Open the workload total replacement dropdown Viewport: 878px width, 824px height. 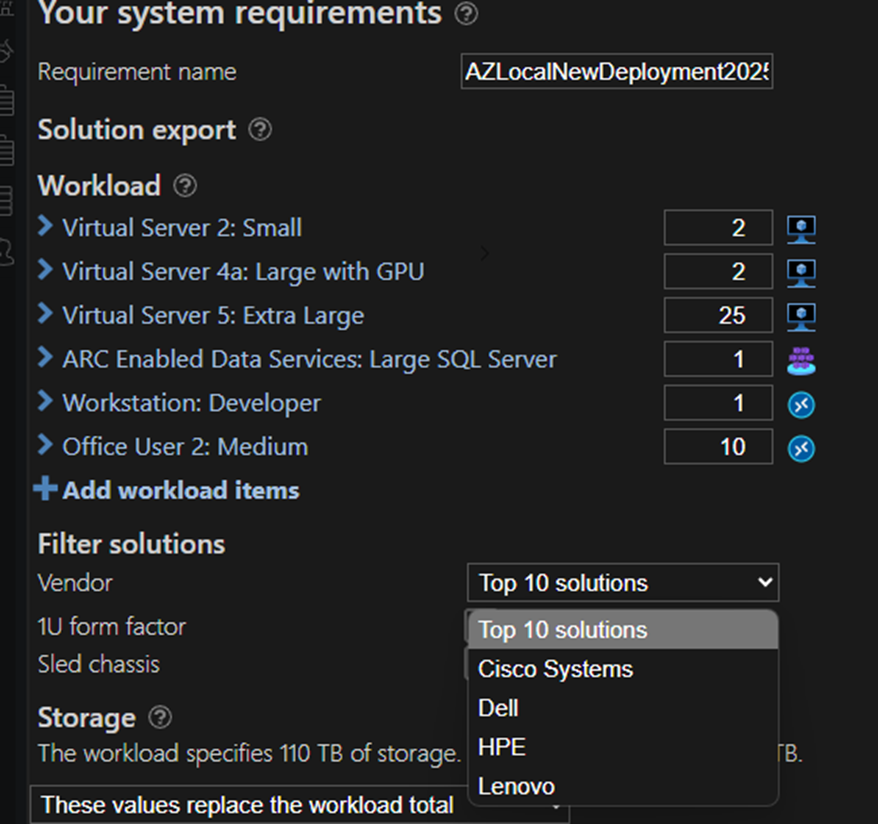(x=300, y=806)
